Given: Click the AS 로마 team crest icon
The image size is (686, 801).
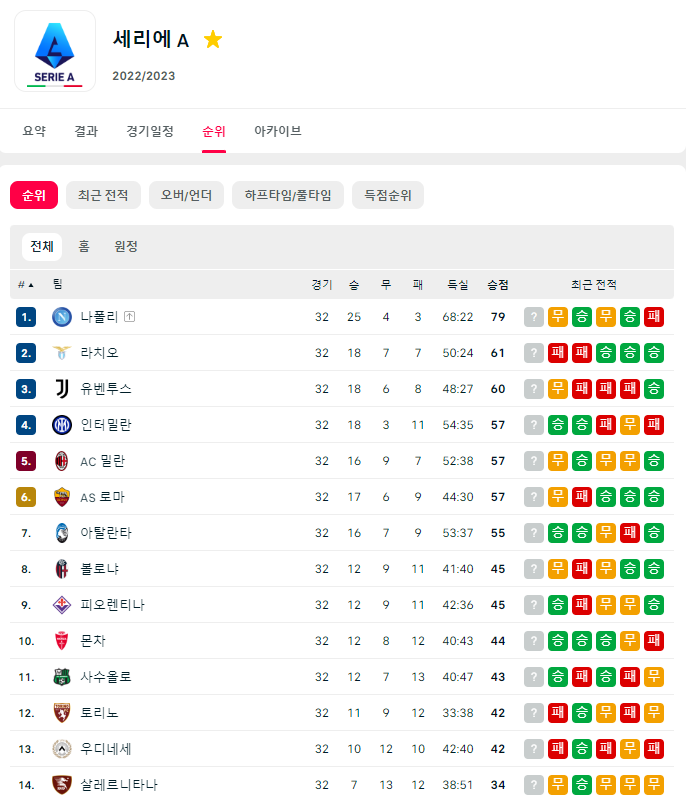Looking at the screenshot, I should click(62, 497).
